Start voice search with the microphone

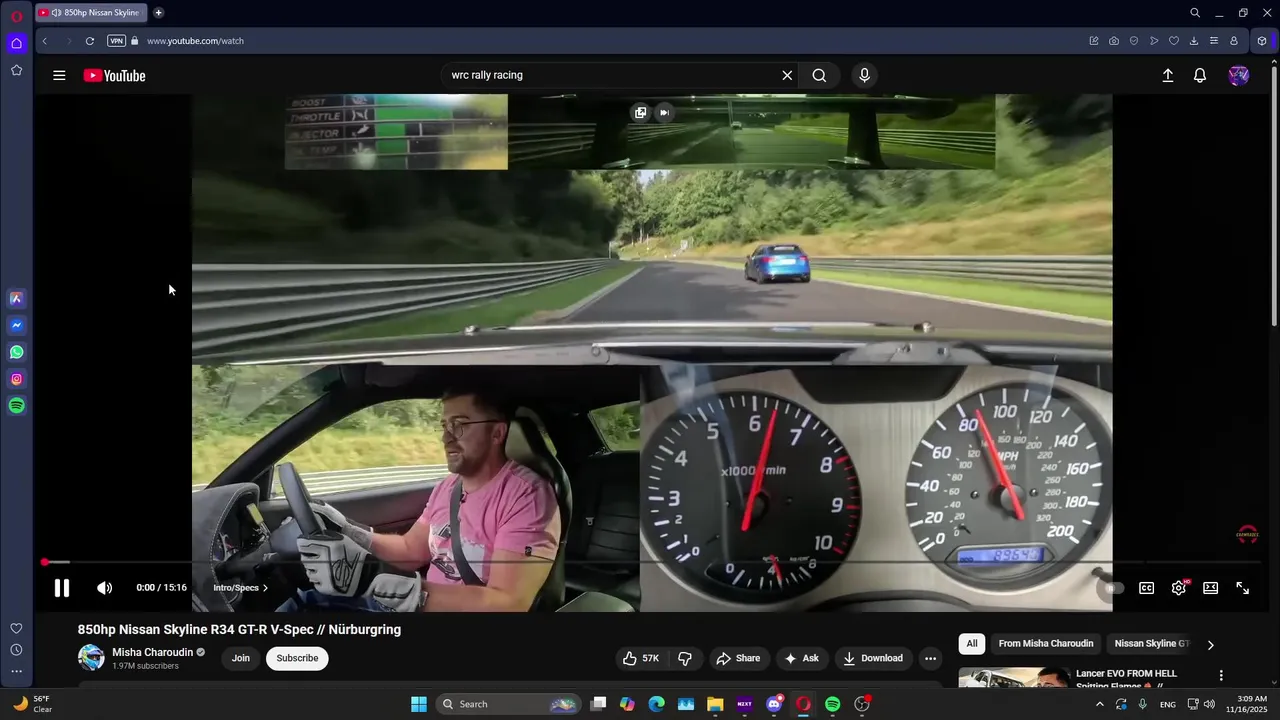pyautogui.click(x=865, y=75)
